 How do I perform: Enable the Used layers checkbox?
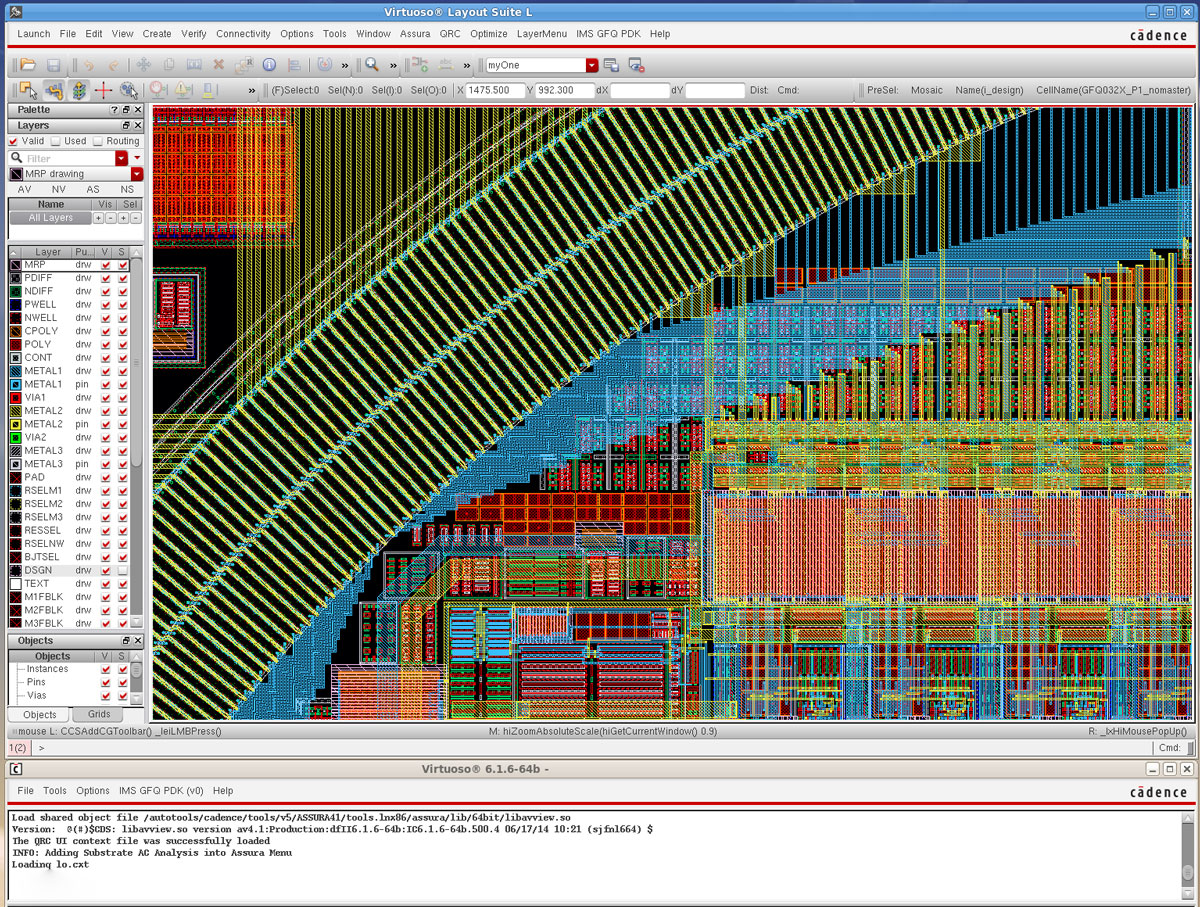click(56, 142)
